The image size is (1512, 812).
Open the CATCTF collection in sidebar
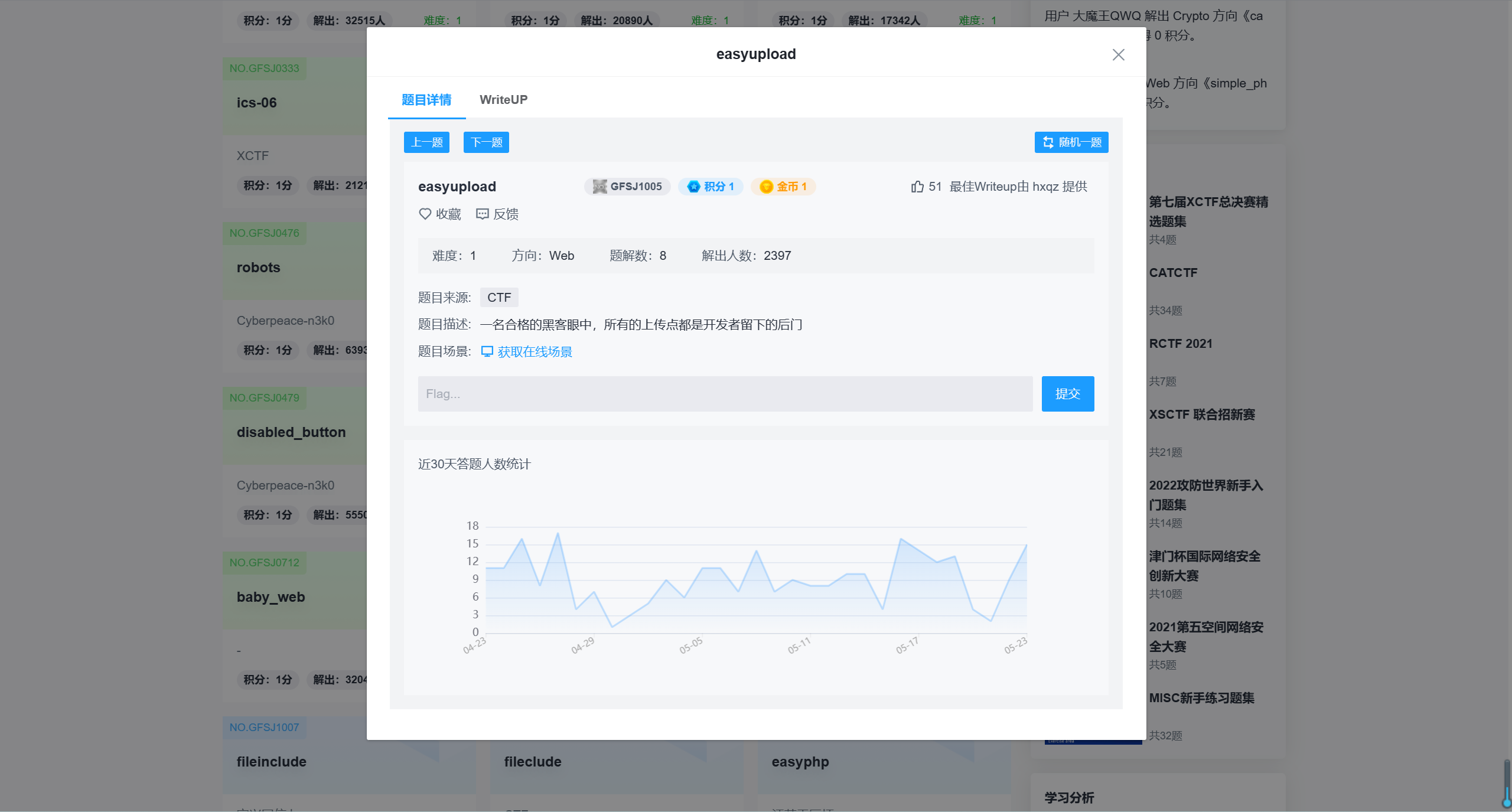point(1173,272)
